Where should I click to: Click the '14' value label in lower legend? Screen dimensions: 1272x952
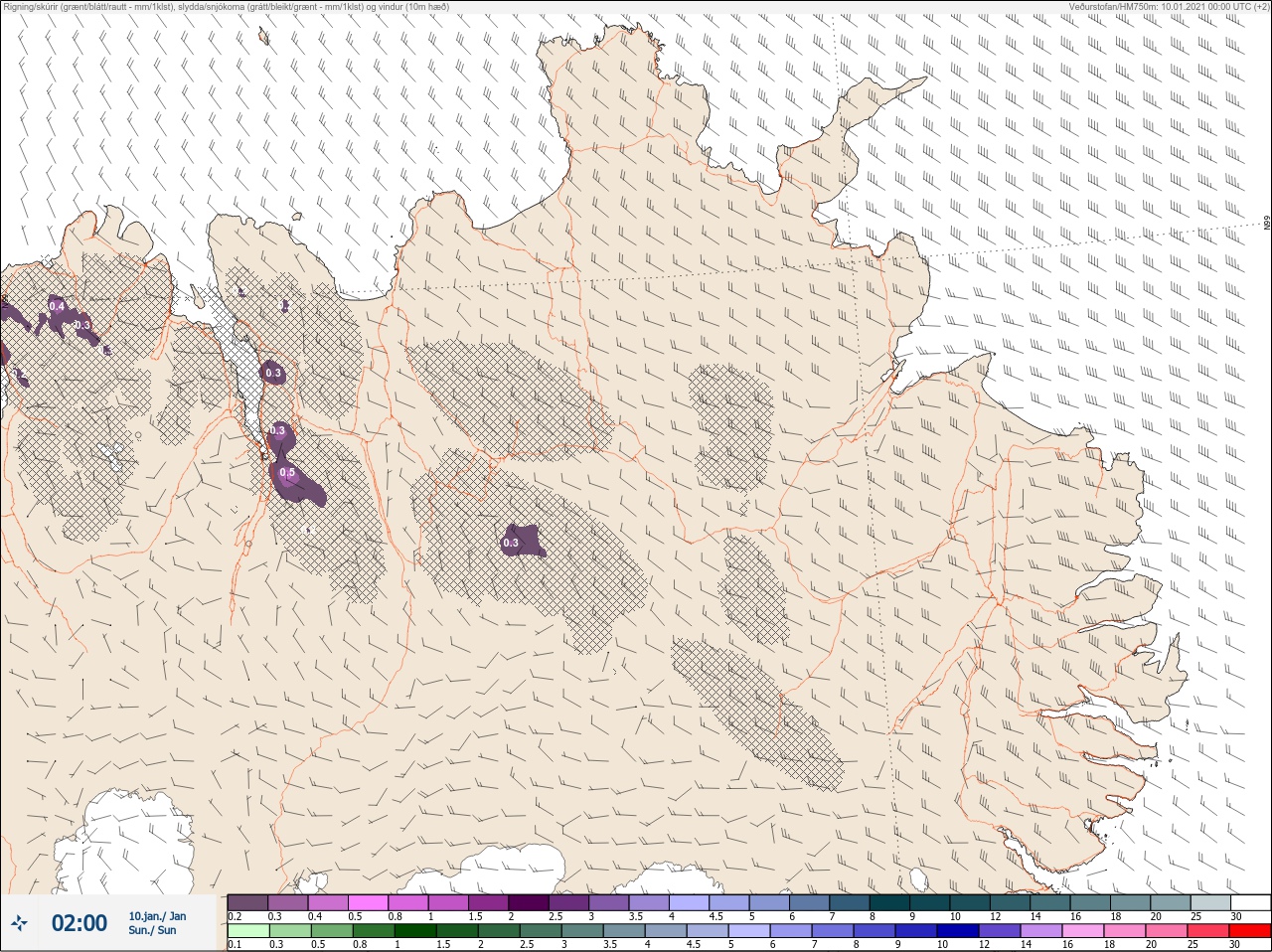[1027, 945]
